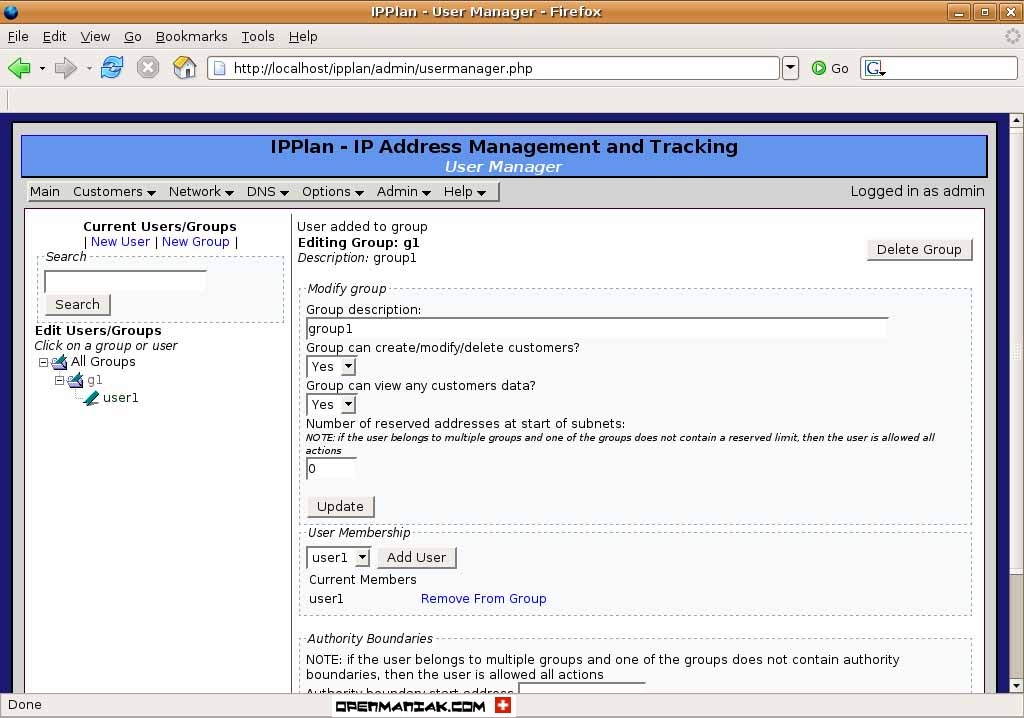Image resolution: width=1024 pixels, height=718 pixels.
Task: Open the Firefox Edit menu
Action: (x=54, y=37)
